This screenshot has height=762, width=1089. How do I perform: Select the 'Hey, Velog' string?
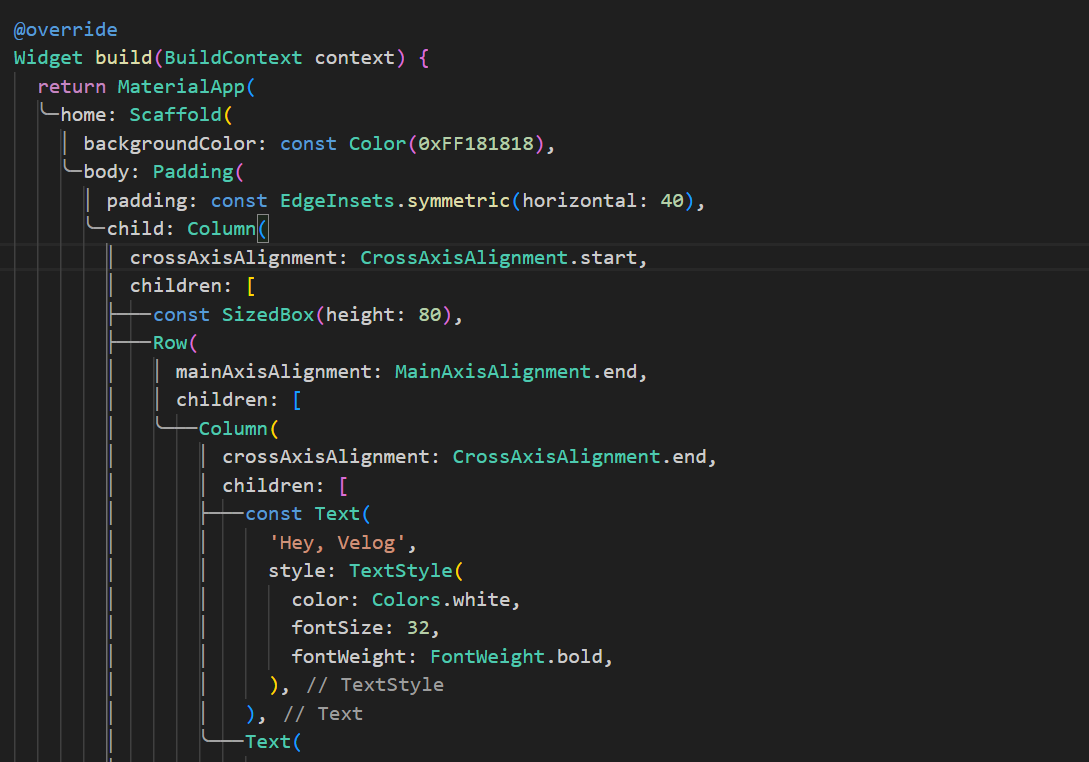pyautogui.click(x=337, y=542)
